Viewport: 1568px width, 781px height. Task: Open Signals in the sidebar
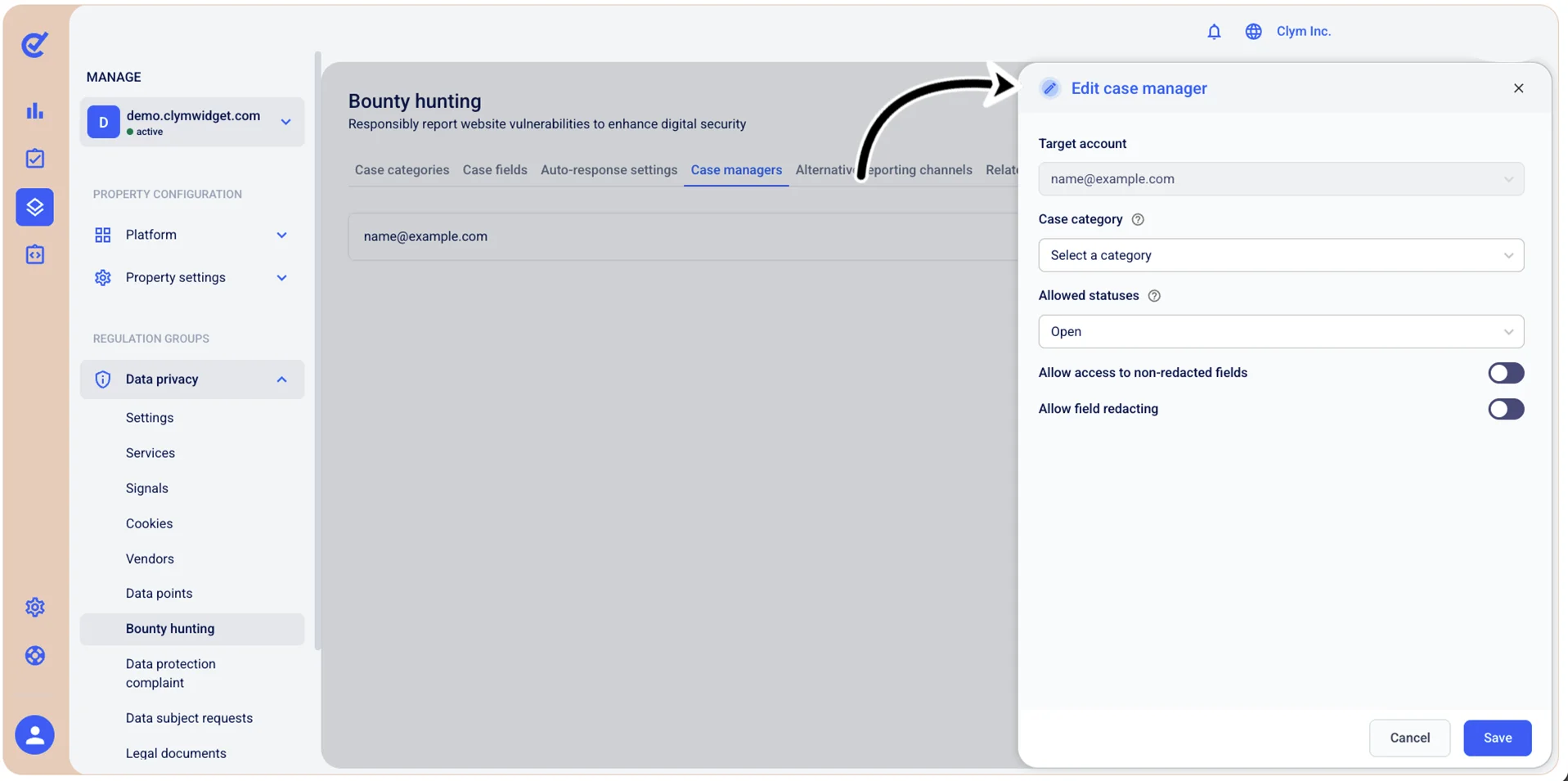tap(147, 488)
